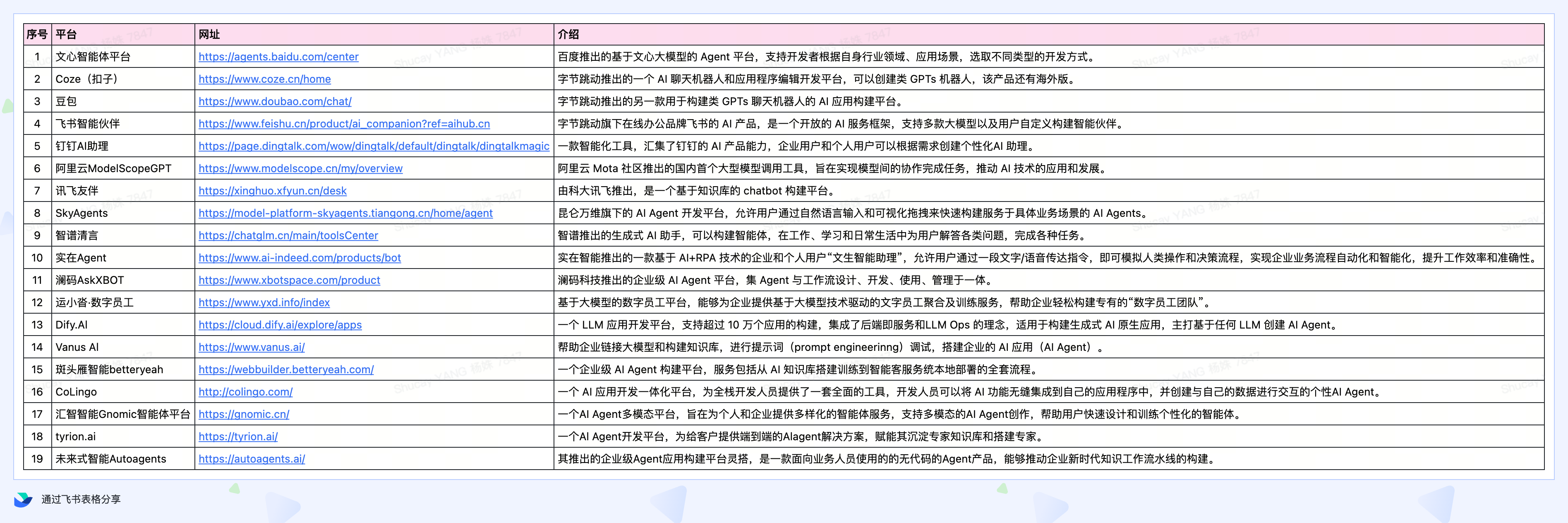Open the model-platform-skyagents.tiangong.cn link
This screenshot has width=1568, height=523.
coord(346,213)
